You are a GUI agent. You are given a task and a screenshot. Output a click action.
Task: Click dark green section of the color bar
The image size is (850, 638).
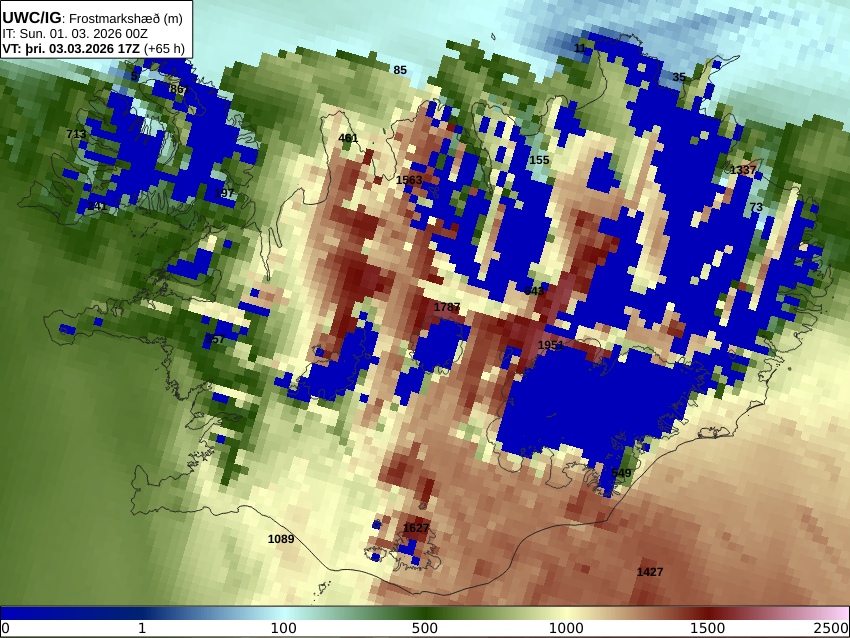(424, 613)
